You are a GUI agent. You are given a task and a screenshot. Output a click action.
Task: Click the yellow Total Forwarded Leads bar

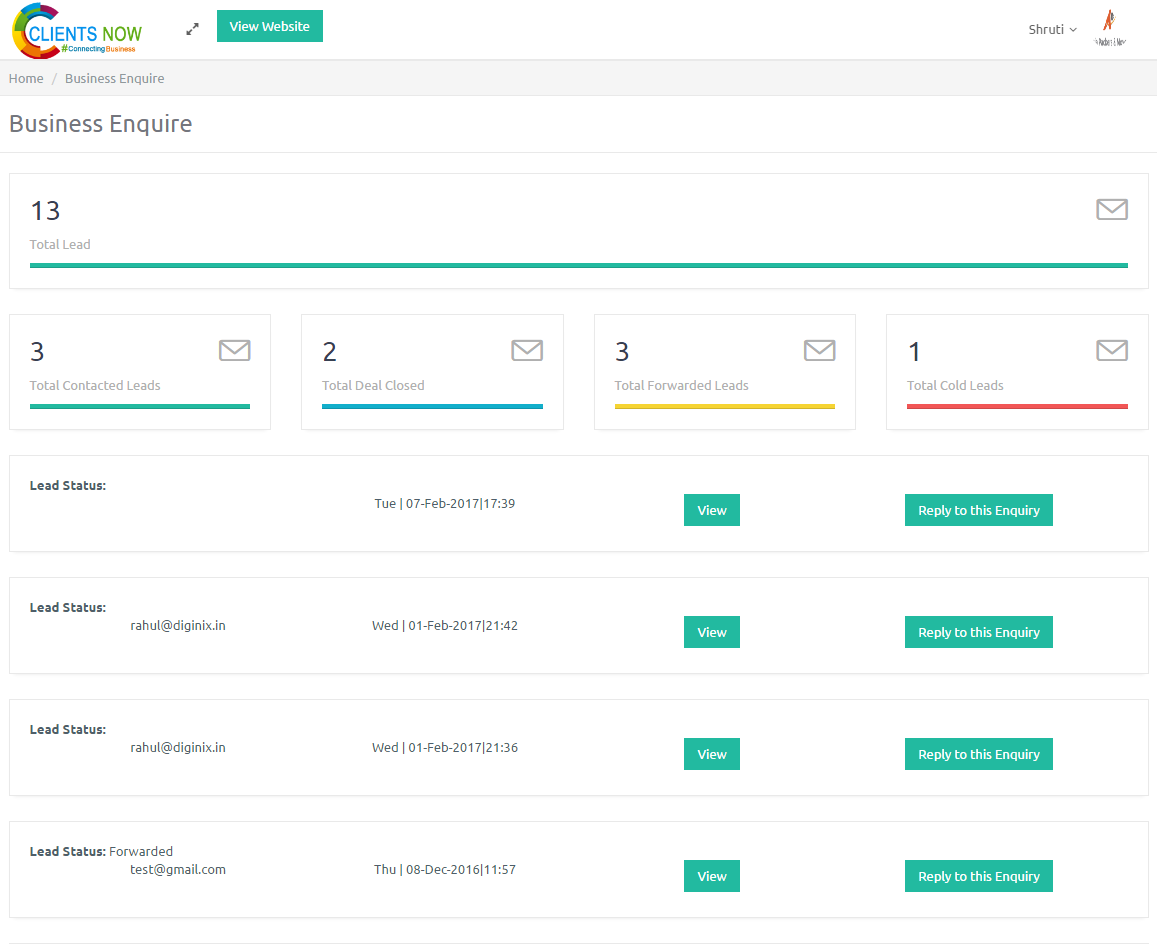pos(725,406)
